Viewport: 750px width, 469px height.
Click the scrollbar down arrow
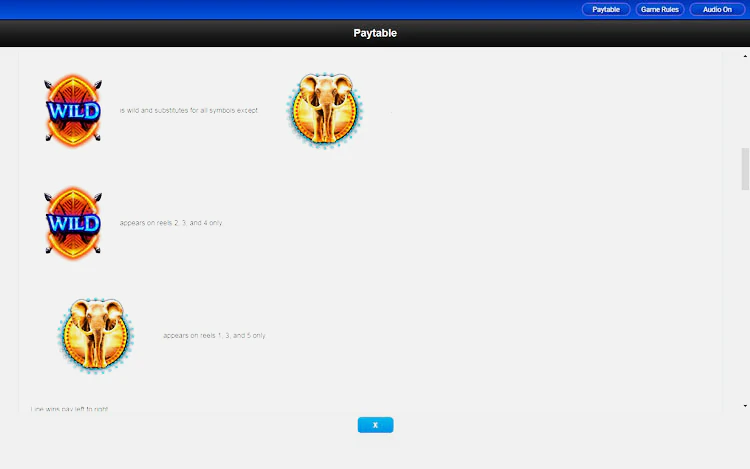pos(744,405)
